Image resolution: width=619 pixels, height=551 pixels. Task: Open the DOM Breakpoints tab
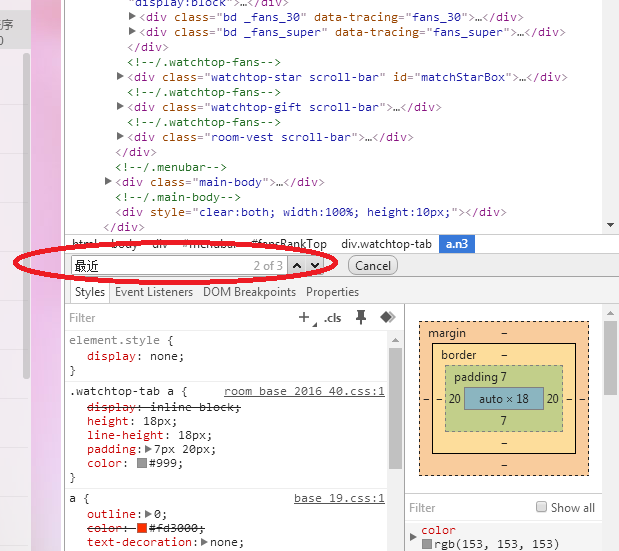click(249, 292)
